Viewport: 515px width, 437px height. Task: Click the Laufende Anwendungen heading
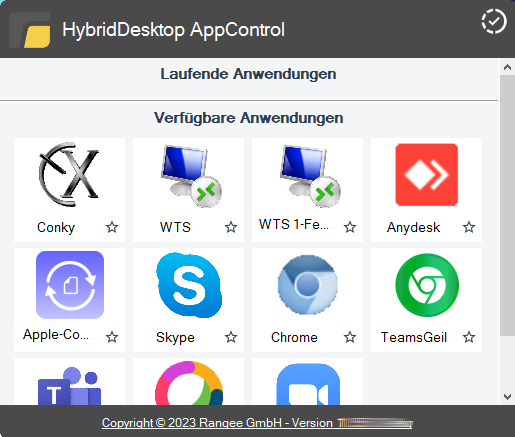(x=248, y=74)
